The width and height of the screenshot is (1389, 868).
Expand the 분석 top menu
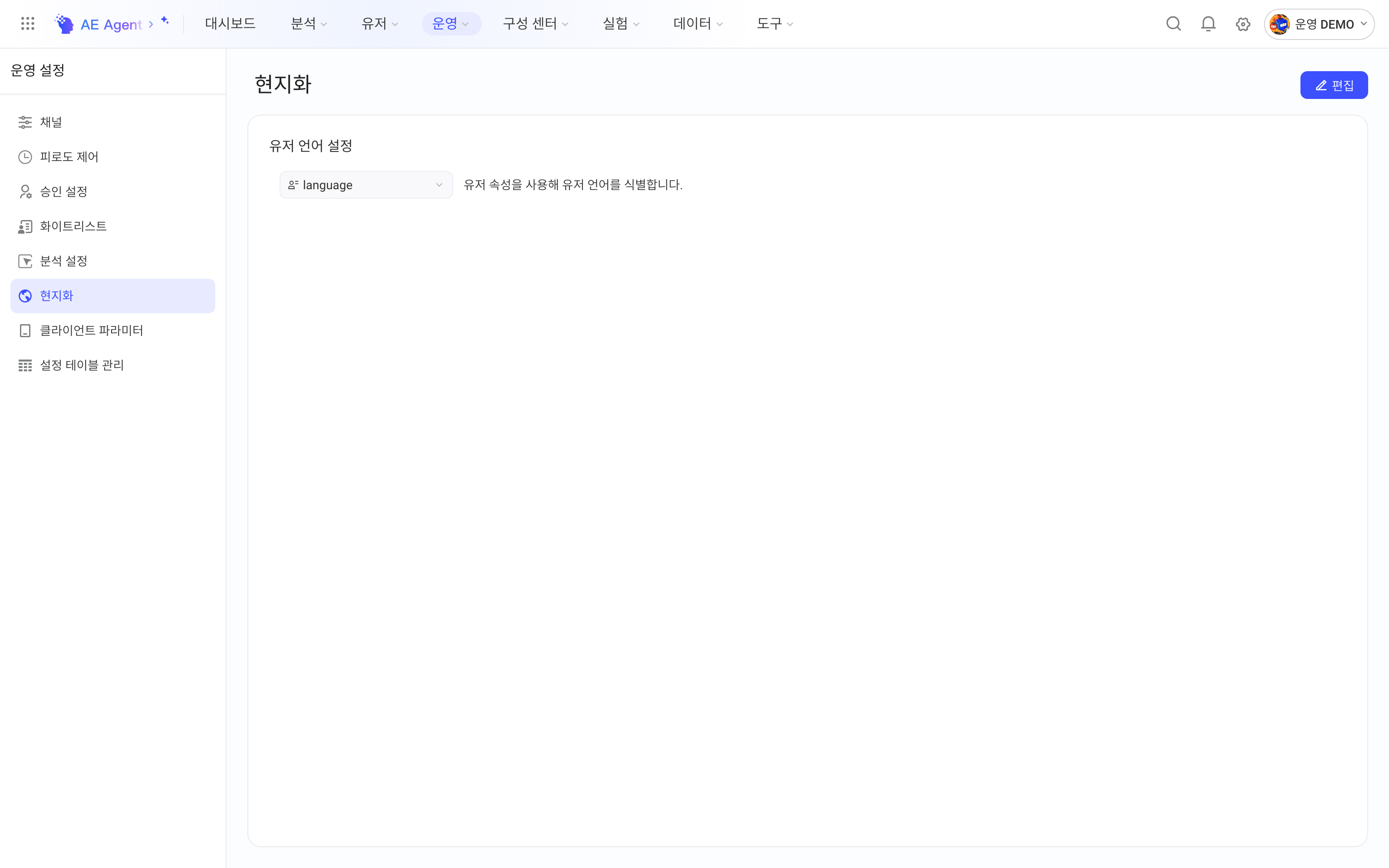(309, 23)
